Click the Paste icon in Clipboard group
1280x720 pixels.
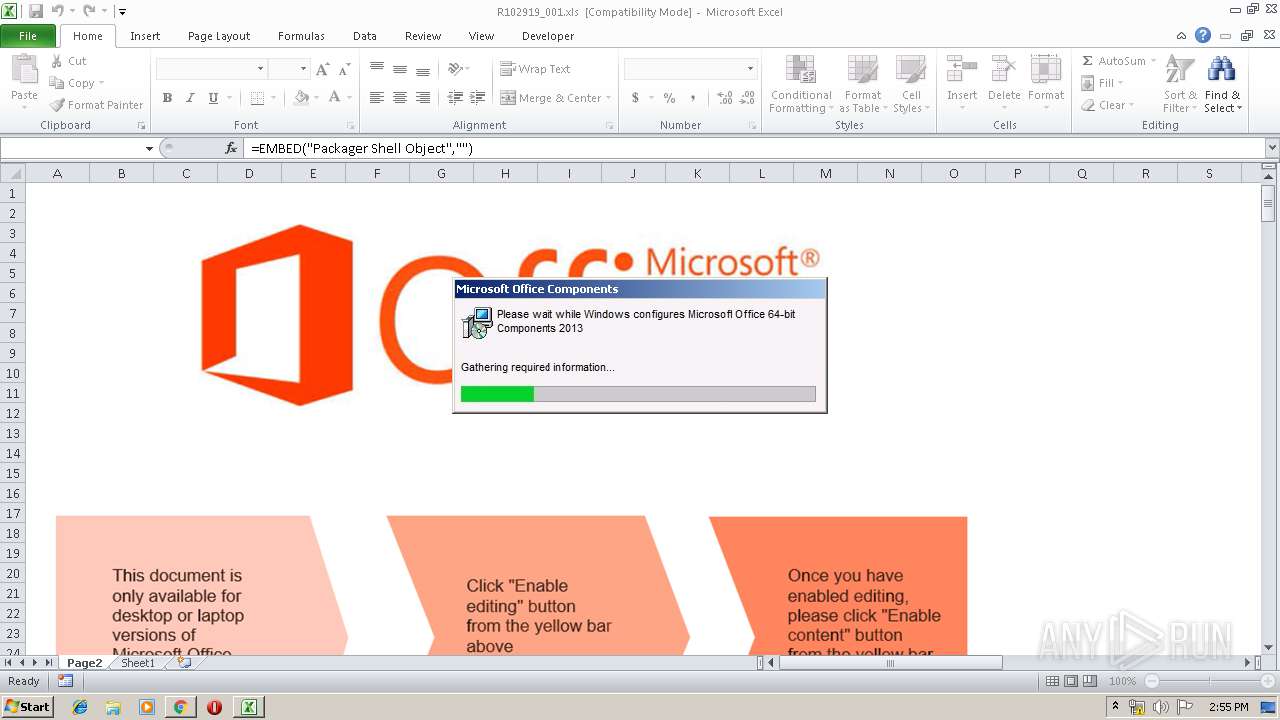point(24,70)
